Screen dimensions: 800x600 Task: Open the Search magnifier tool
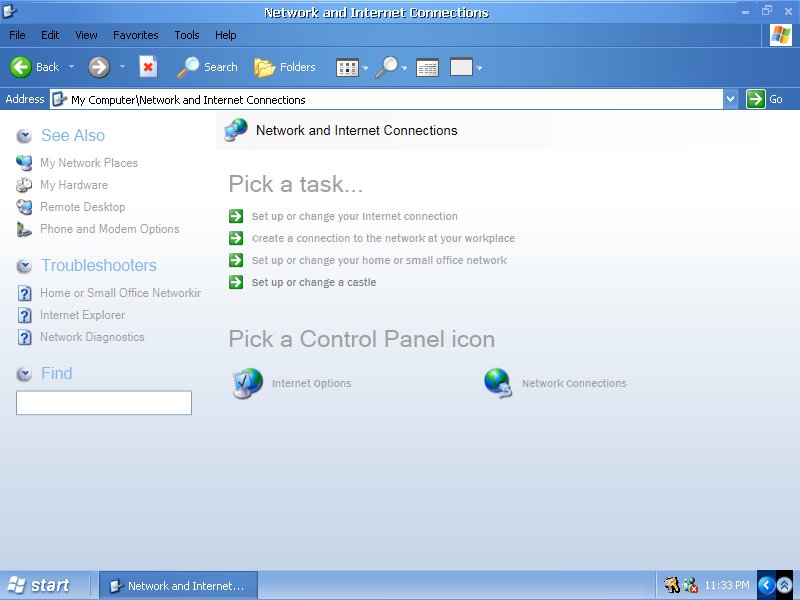click(x=207, y=67)
